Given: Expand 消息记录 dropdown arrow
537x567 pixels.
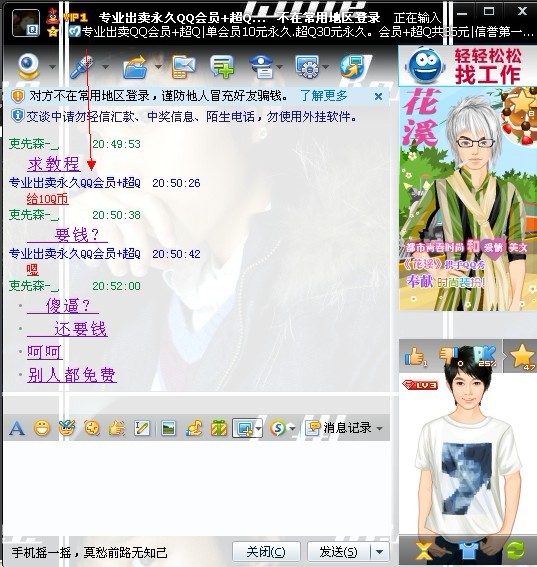Looking at the screenshot, I should (379, 429).
